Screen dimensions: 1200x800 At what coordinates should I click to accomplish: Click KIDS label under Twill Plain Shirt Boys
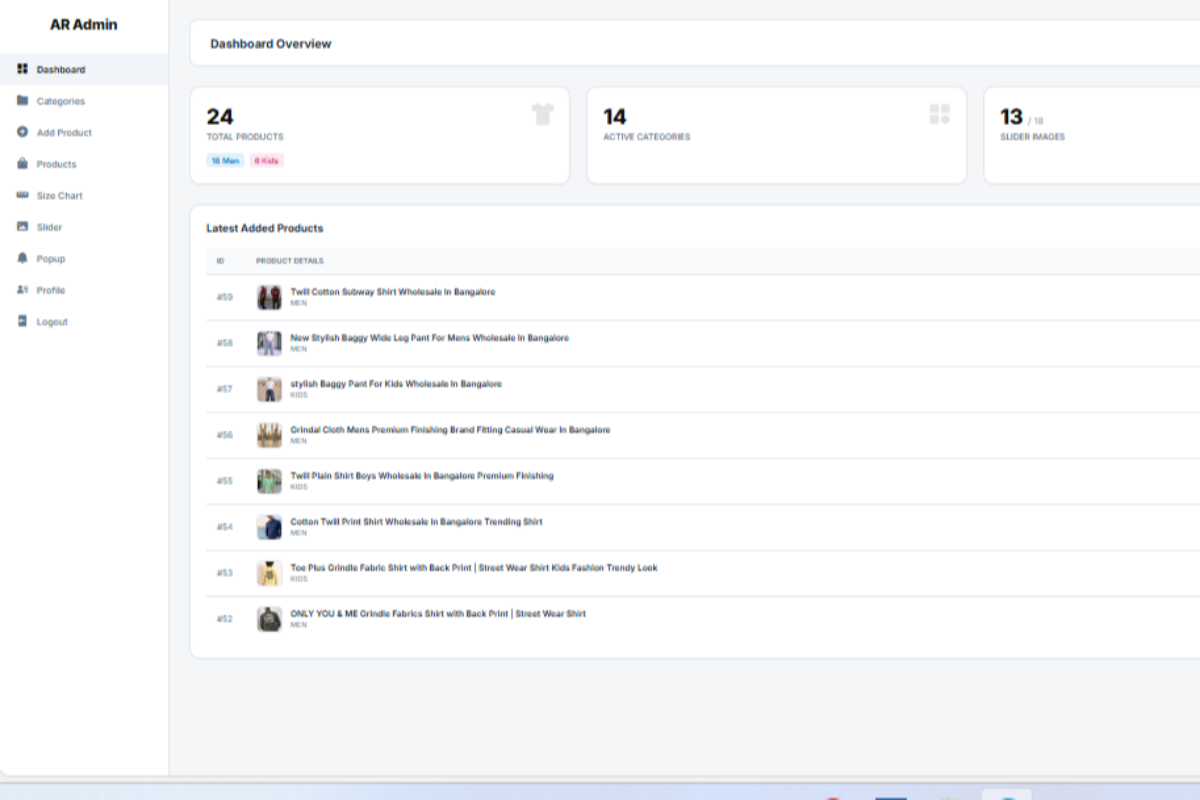[x=299, y=486]
